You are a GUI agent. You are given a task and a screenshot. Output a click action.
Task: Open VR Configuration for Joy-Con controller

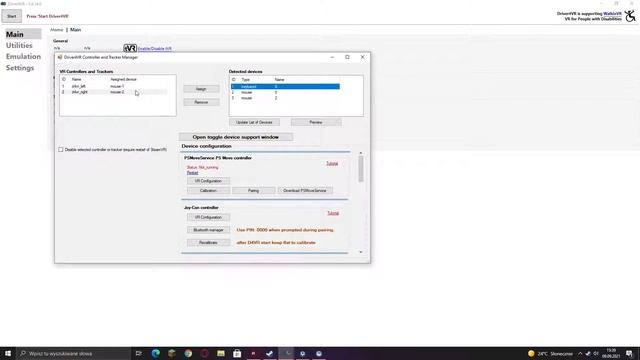208,217
